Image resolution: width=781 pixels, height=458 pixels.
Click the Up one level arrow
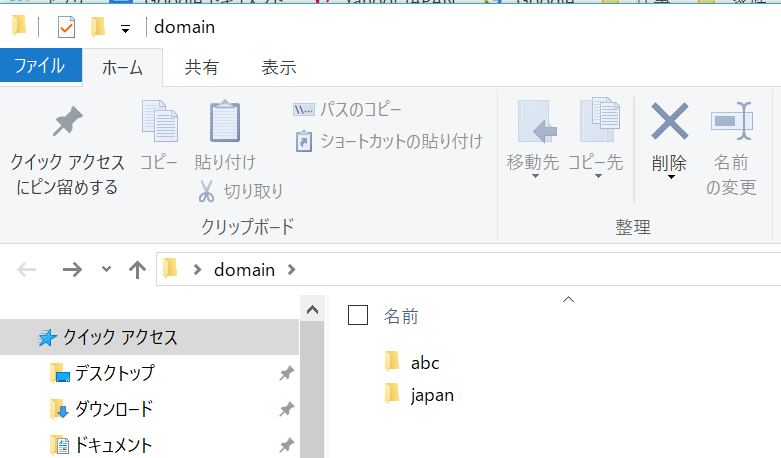click(x=137, y=270)
